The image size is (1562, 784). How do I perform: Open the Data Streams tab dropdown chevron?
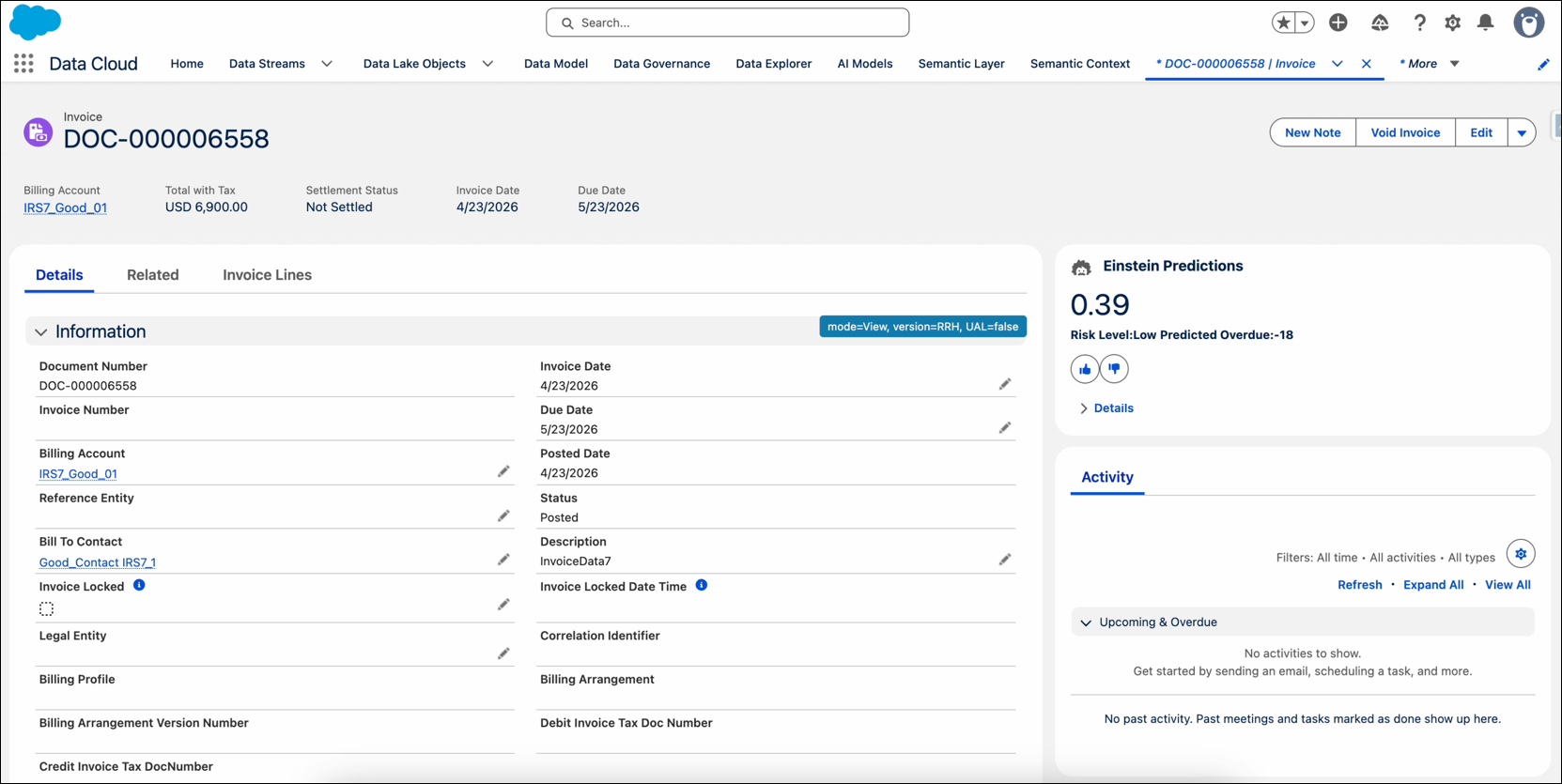pyautogui.click(x=327, y=64)
